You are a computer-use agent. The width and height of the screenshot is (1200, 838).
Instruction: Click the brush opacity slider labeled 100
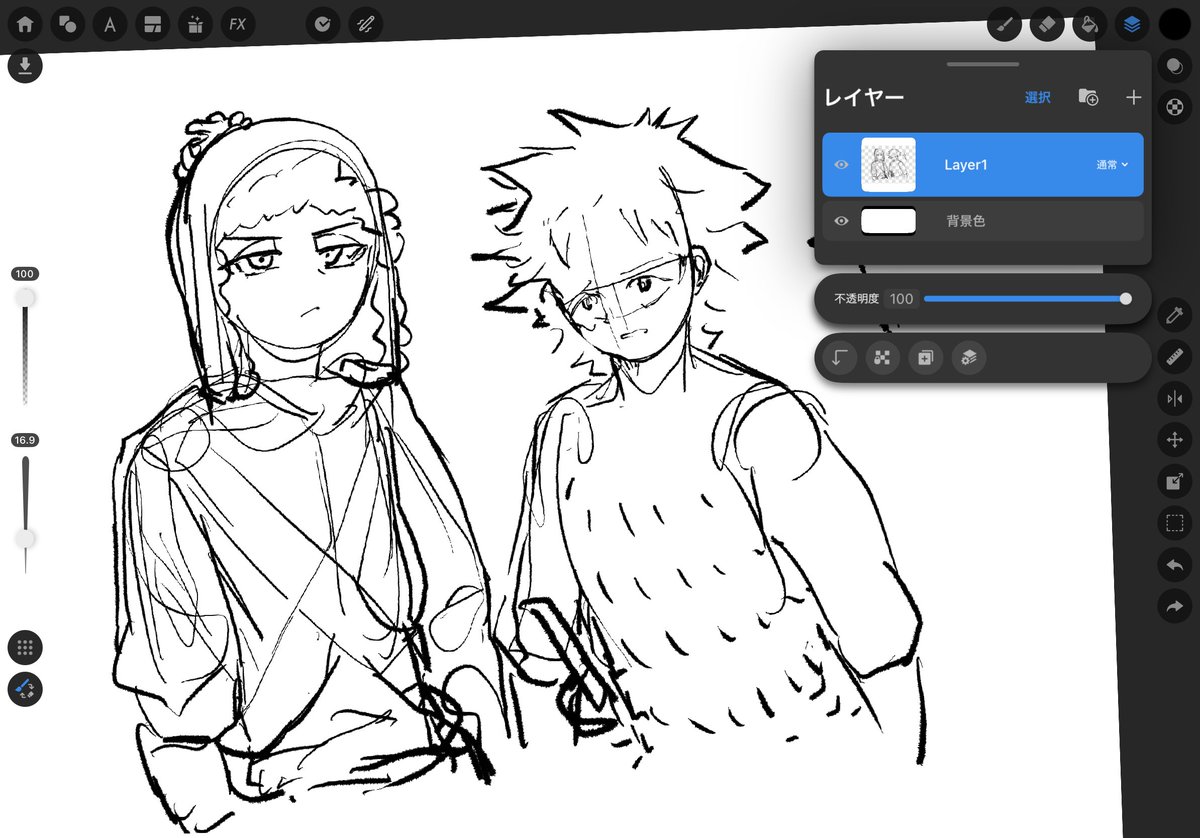[25, 345]
